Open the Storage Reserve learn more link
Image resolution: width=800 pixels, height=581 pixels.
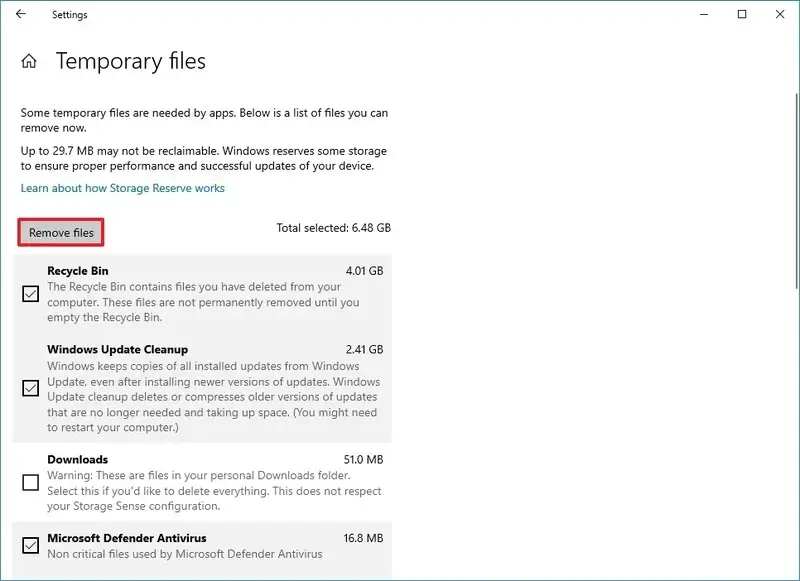(123, 188)
